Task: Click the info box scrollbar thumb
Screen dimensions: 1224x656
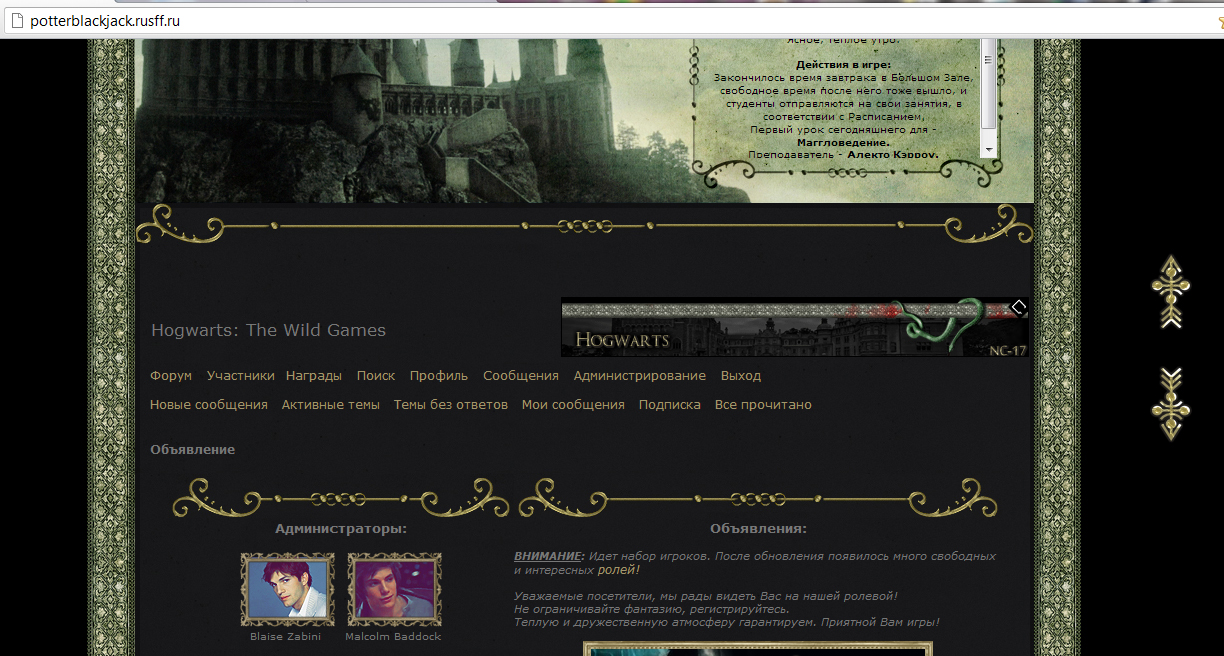Action: click(x=989, y=85)
